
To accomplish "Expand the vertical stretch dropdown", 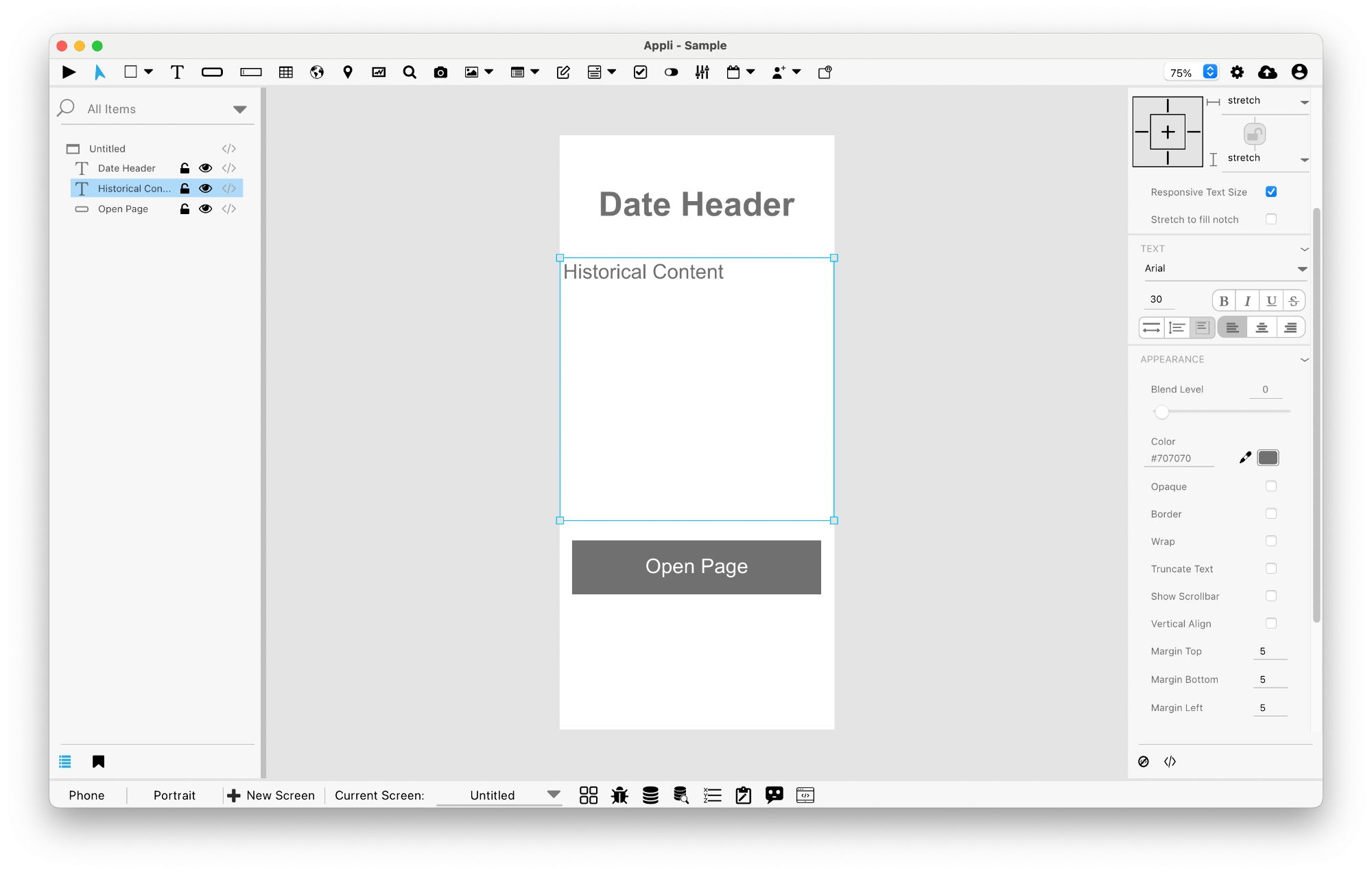I will pos(1306,158).
